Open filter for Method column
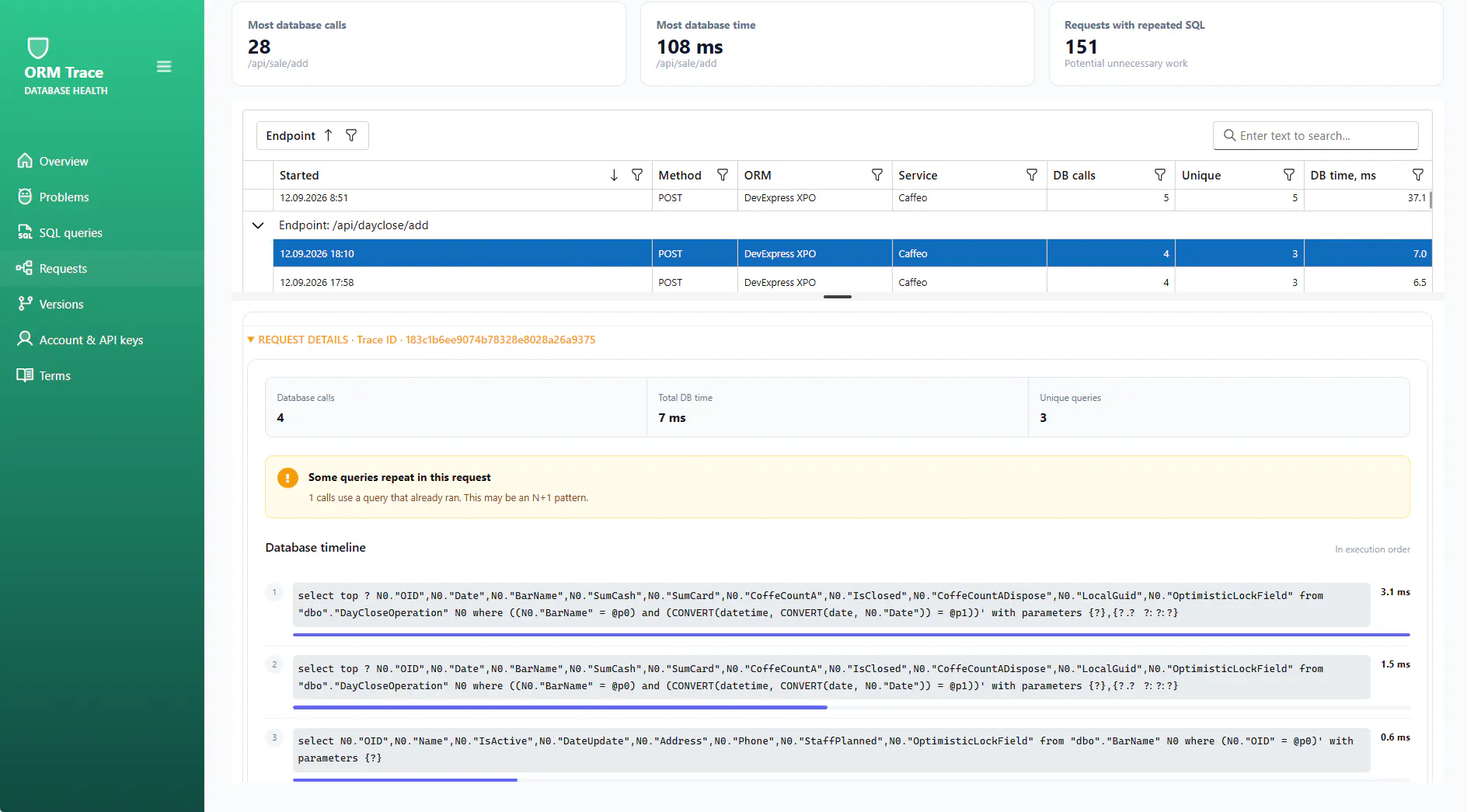 click(723, 175)
